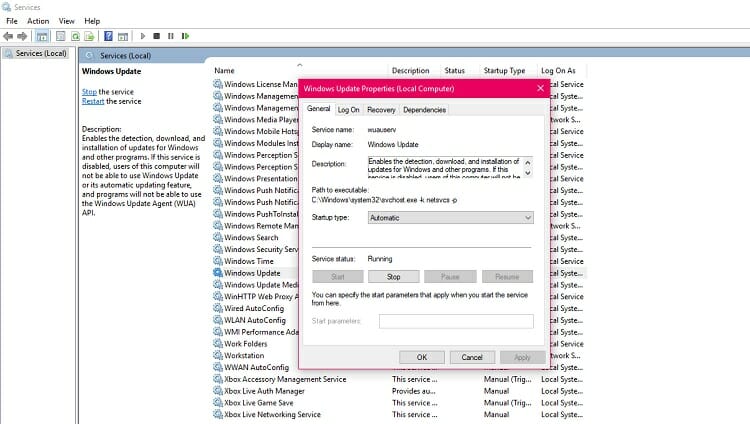Click the Export List toolbar icon

pyautogui.click(x=89, y=36)
